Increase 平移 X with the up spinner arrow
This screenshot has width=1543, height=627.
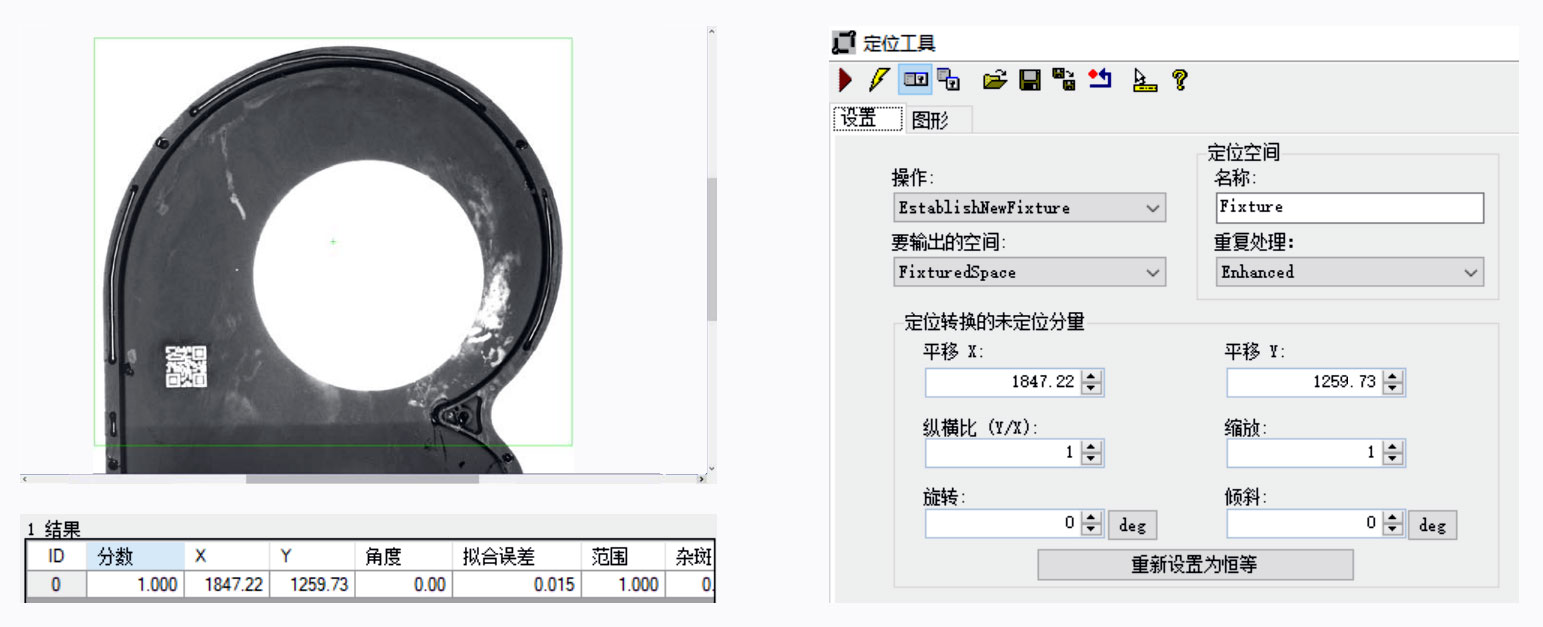click(1092, 377)
